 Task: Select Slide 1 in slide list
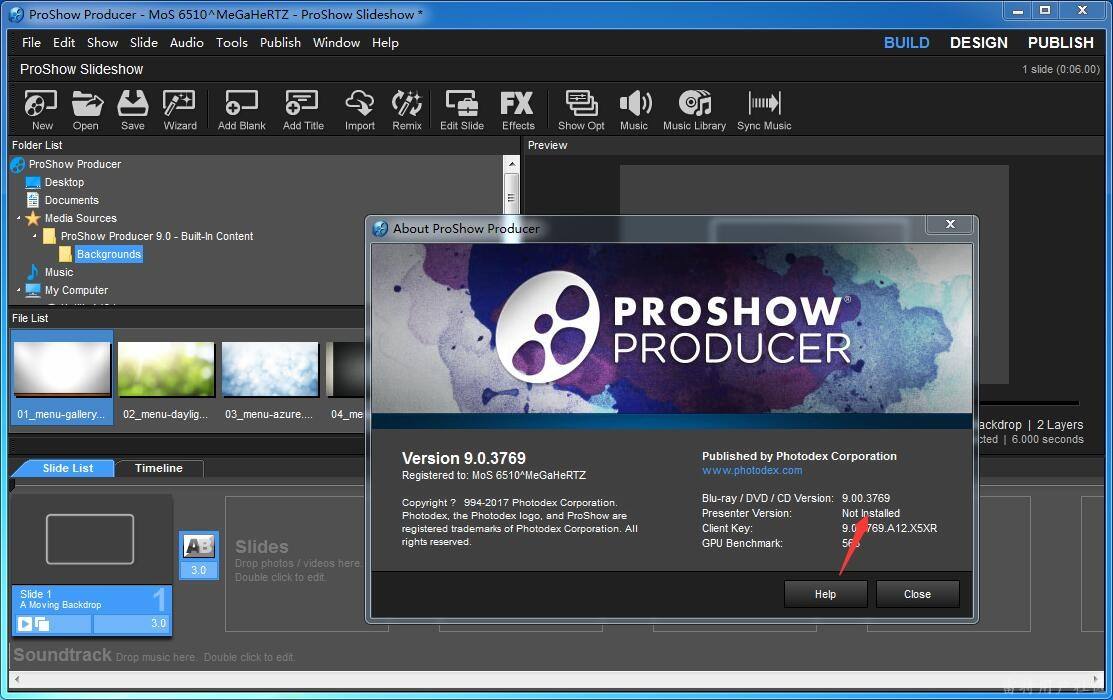[91, 564]
